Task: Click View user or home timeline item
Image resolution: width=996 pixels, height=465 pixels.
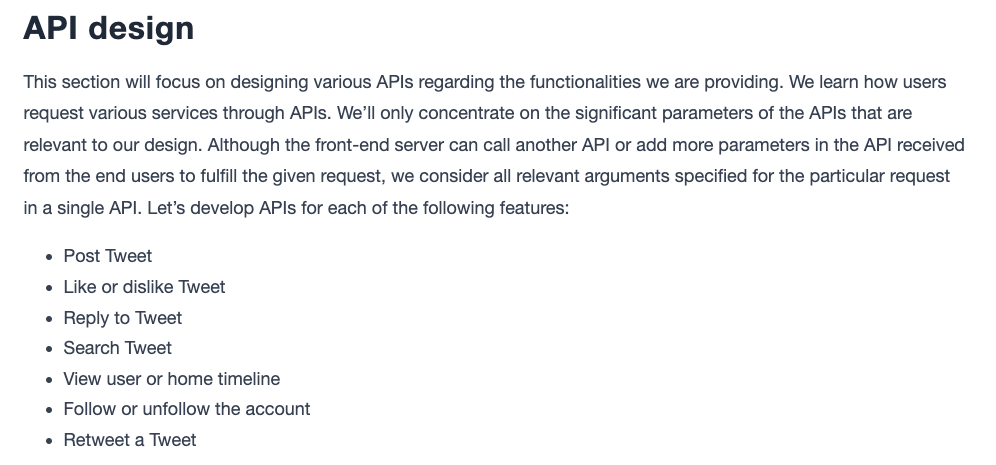Action: (x=172, y=379)
